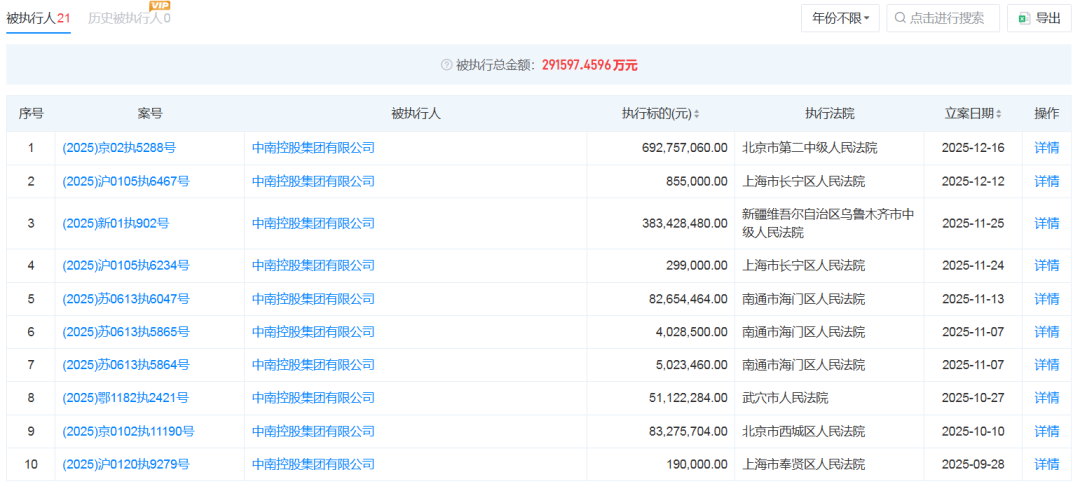Screen dimensions: 1080x484
Task: Open 详情 for row 5 苏0613执6047号
Action: (x=1046, y=299)
